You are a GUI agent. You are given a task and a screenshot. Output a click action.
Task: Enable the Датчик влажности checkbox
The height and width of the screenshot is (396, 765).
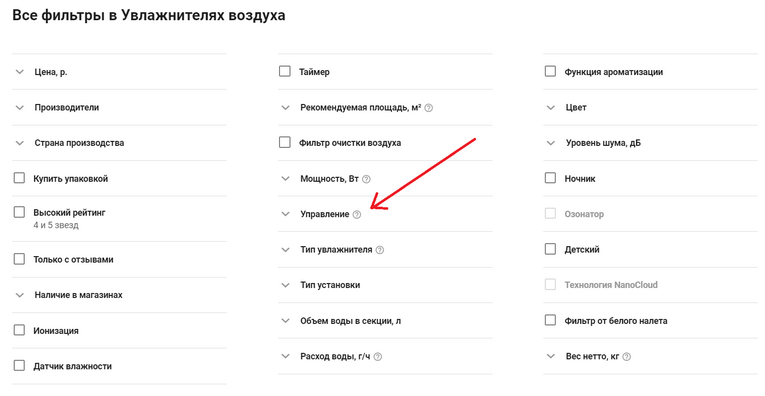tap(19, 366)
